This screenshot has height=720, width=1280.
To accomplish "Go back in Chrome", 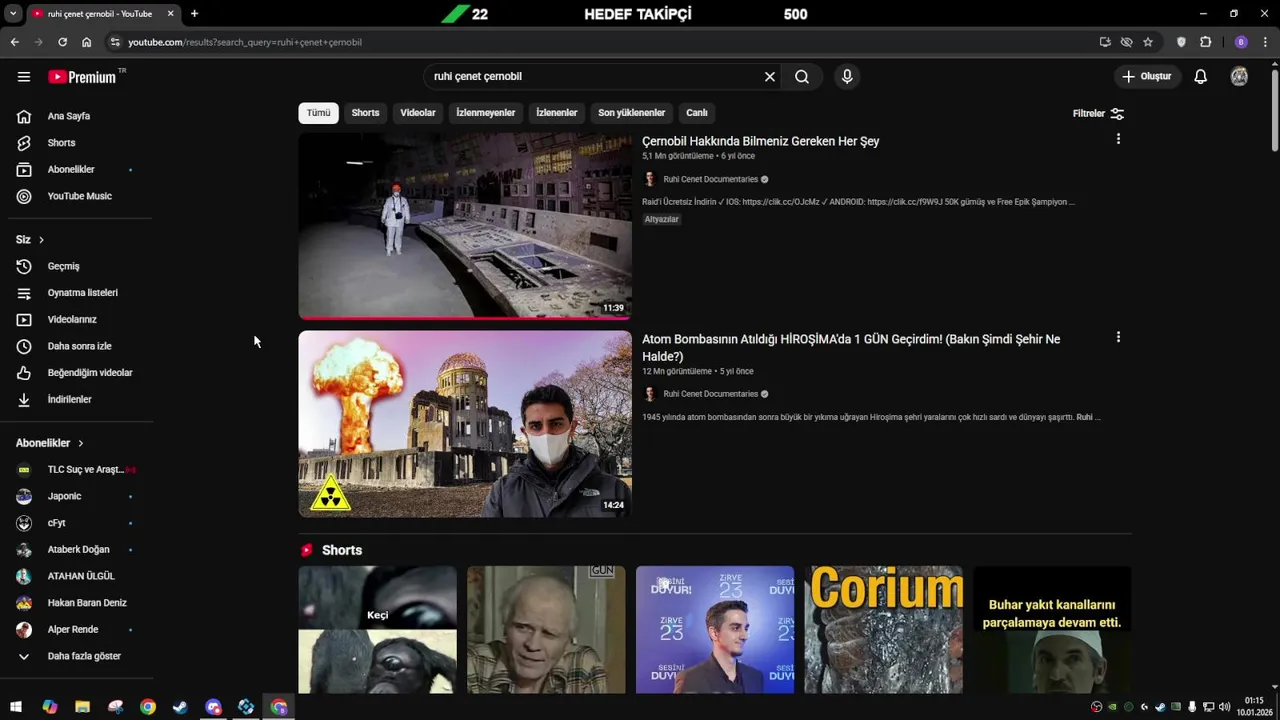I will (x=14, y=42).
